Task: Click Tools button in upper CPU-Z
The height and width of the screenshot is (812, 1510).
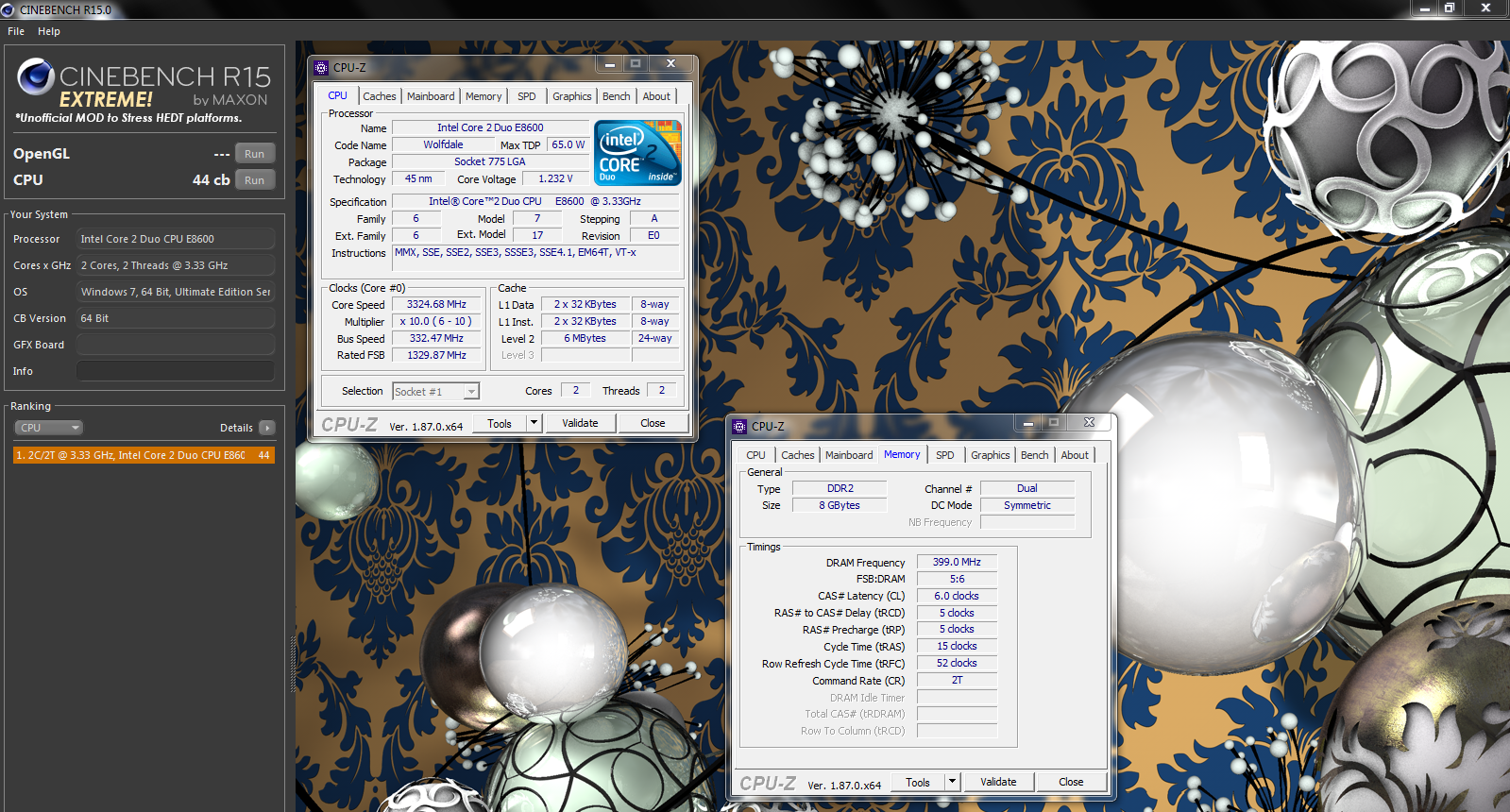Action: coord(500,424)
